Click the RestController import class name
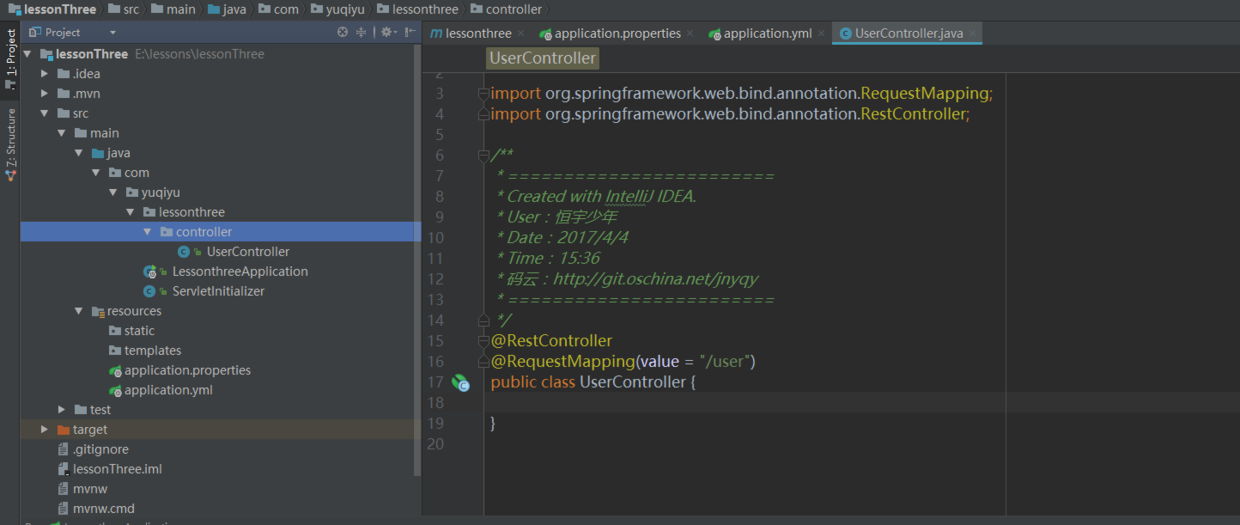Viewport: 1240px width, 525px height. click(x=913, y=114)
